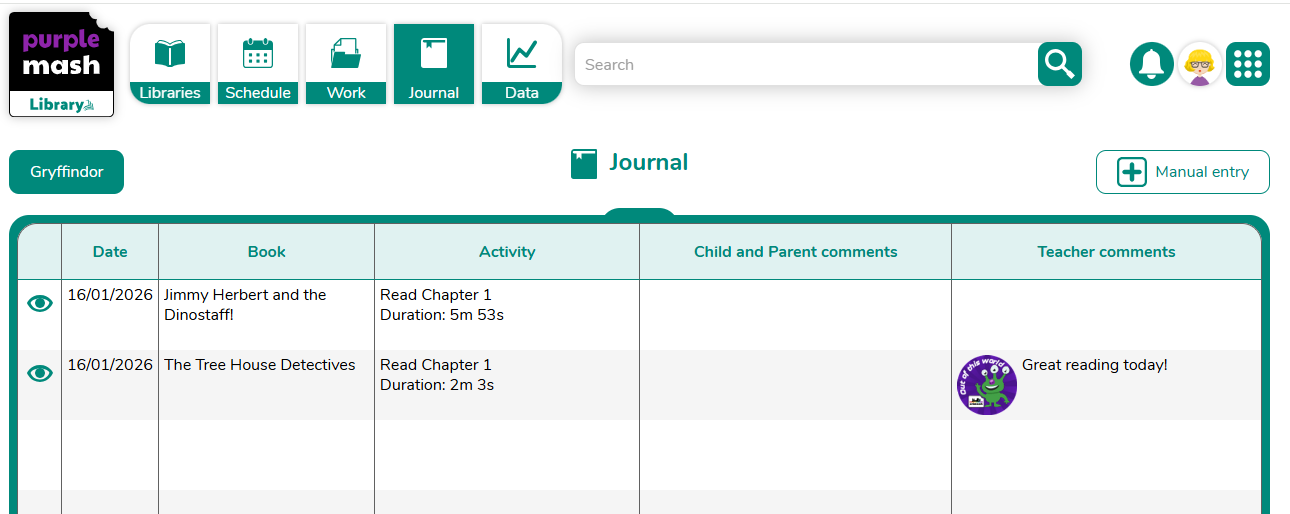Click the magnifying glass search button
The width and height of the screenshot is (1290, 514).
tap(1060, 64)
